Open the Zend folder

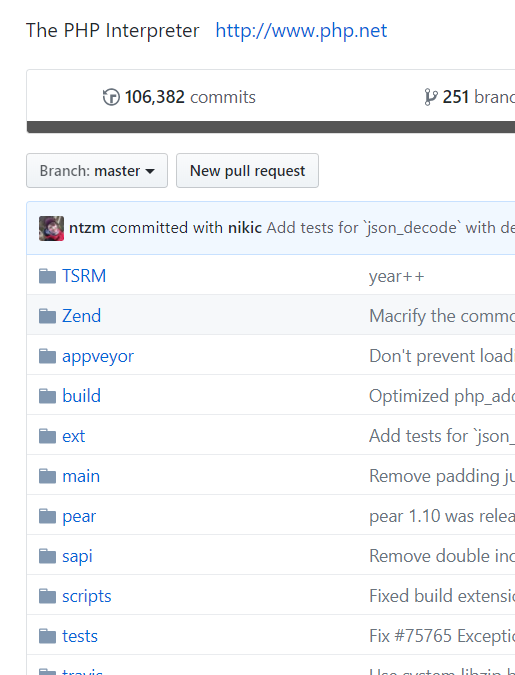click(81, 316)
